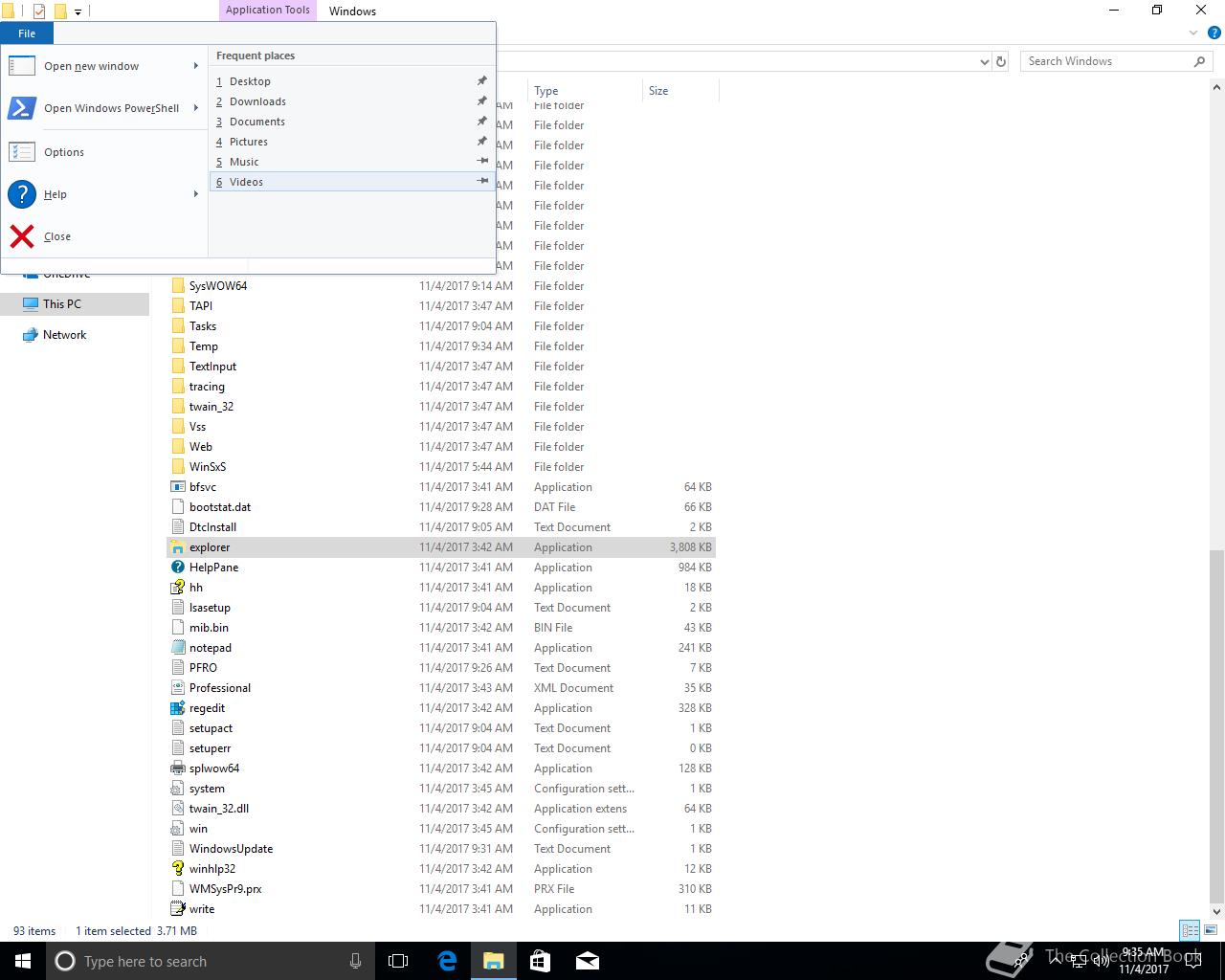Select the regedit application icon

(x=177, y=708)
